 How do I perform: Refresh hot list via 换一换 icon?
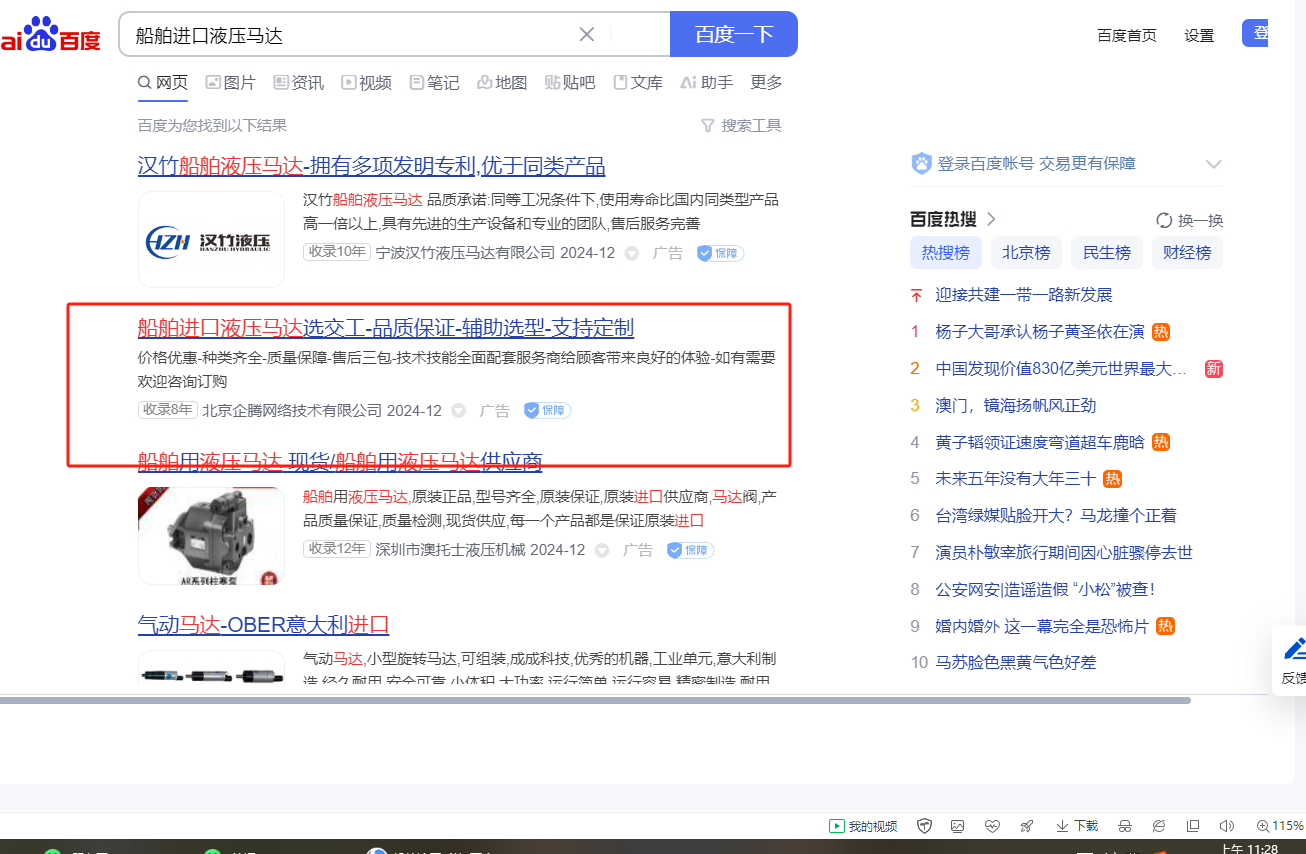1164,220
